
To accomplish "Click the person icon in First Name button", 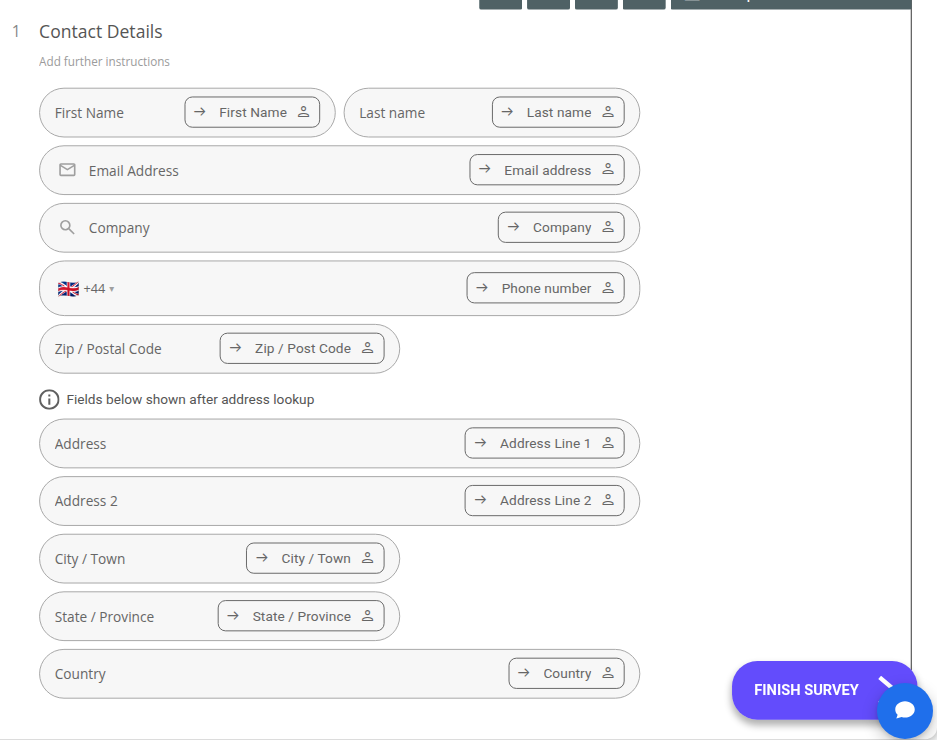I will (x=304, y=112).
